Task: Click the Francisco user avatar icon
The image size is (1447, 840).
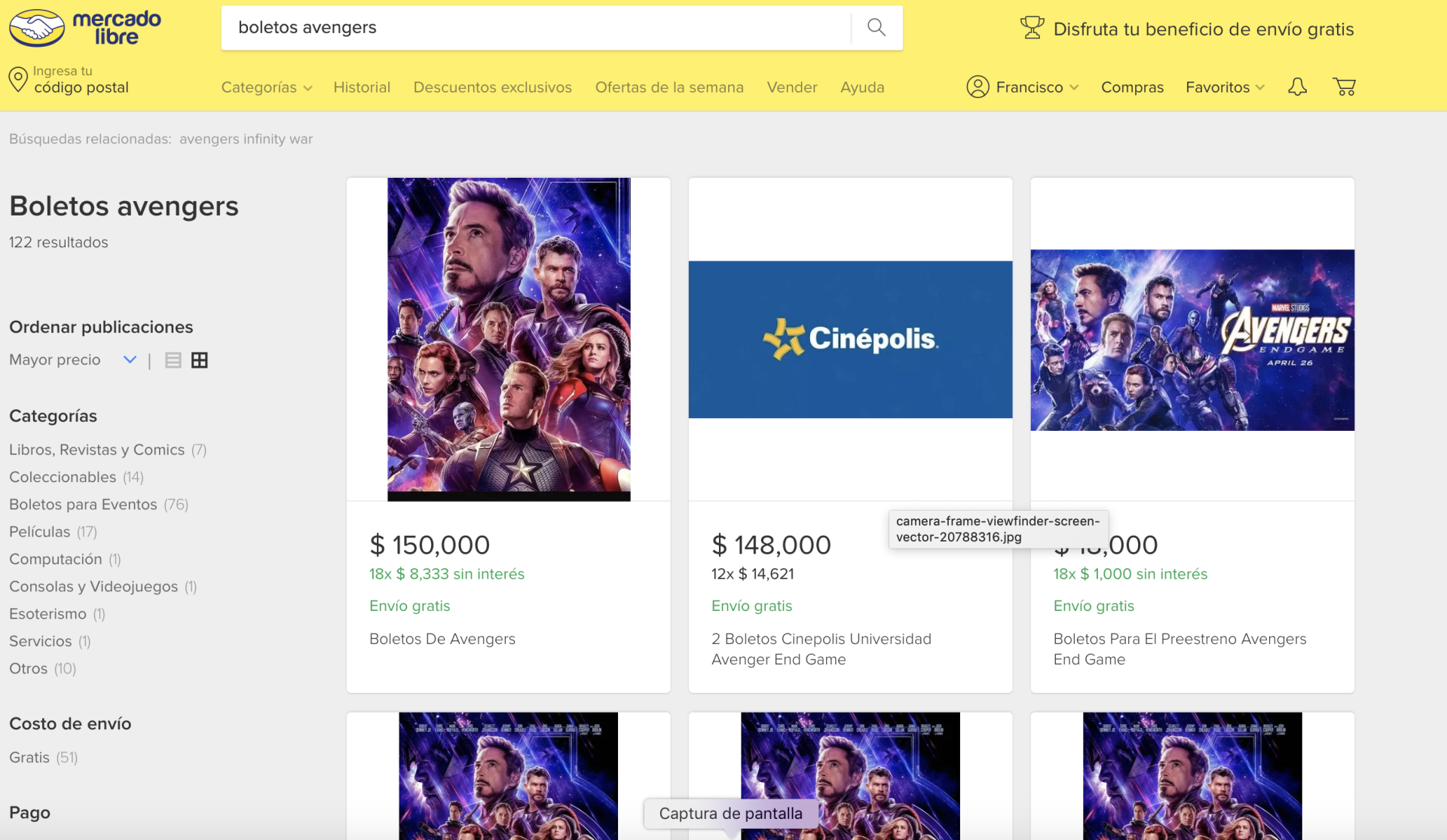Action: [x=977, y=87]
